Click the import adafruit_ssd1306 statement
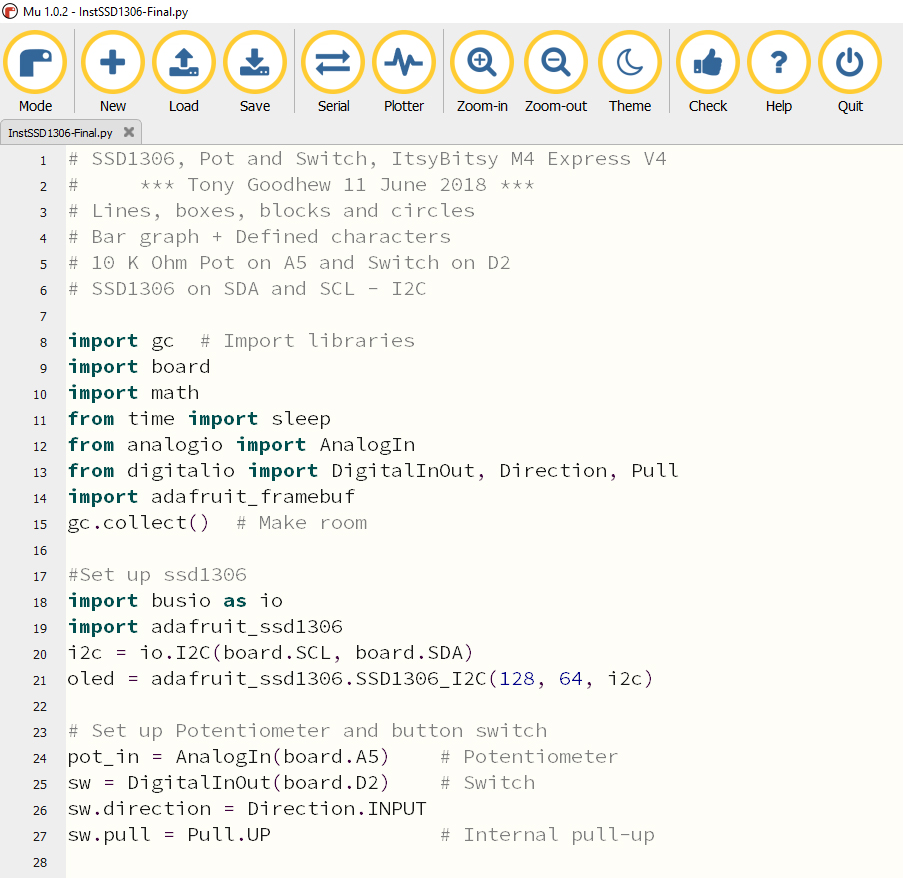The width and height of the screenshot is (903, 878). click(x=180, y=626)
